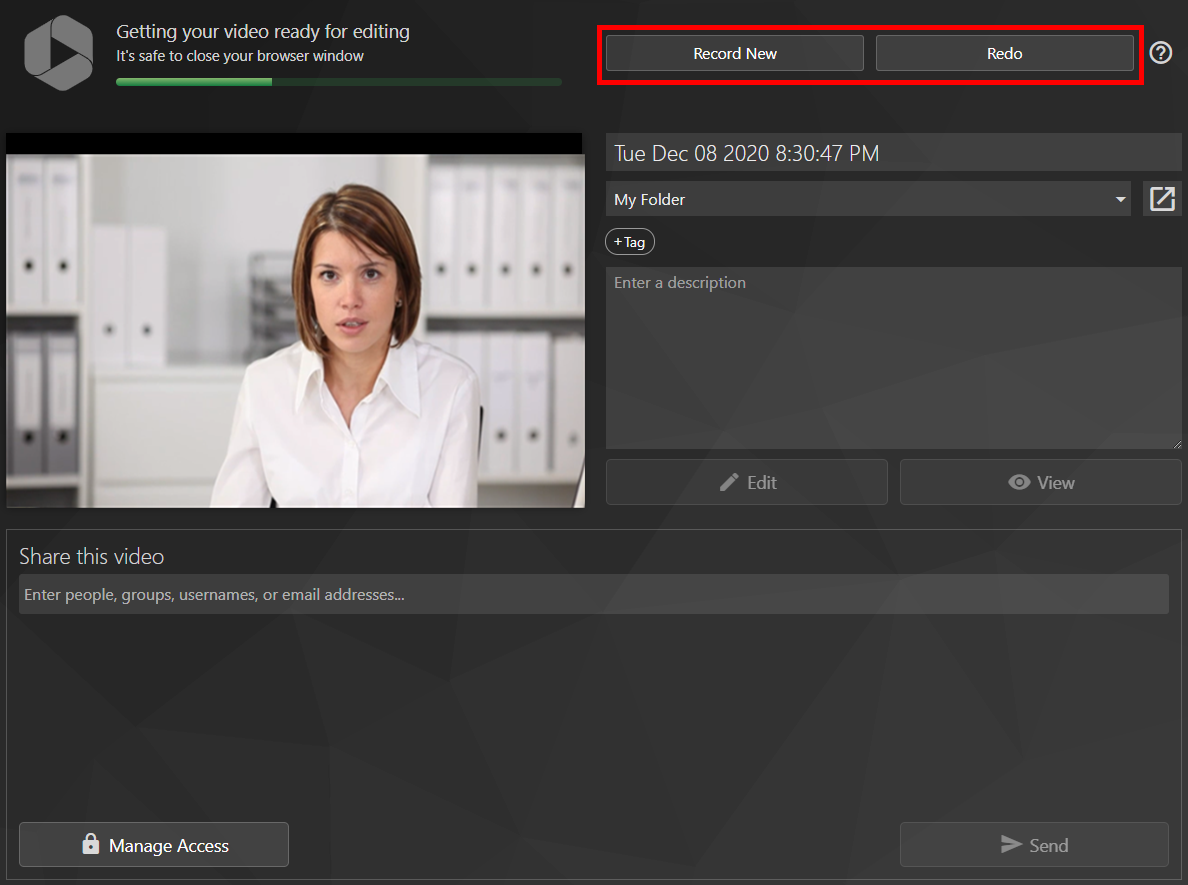Click the video processing progress bar
Viewport: 1188px width, 885px height.
(x=339, y=82)
